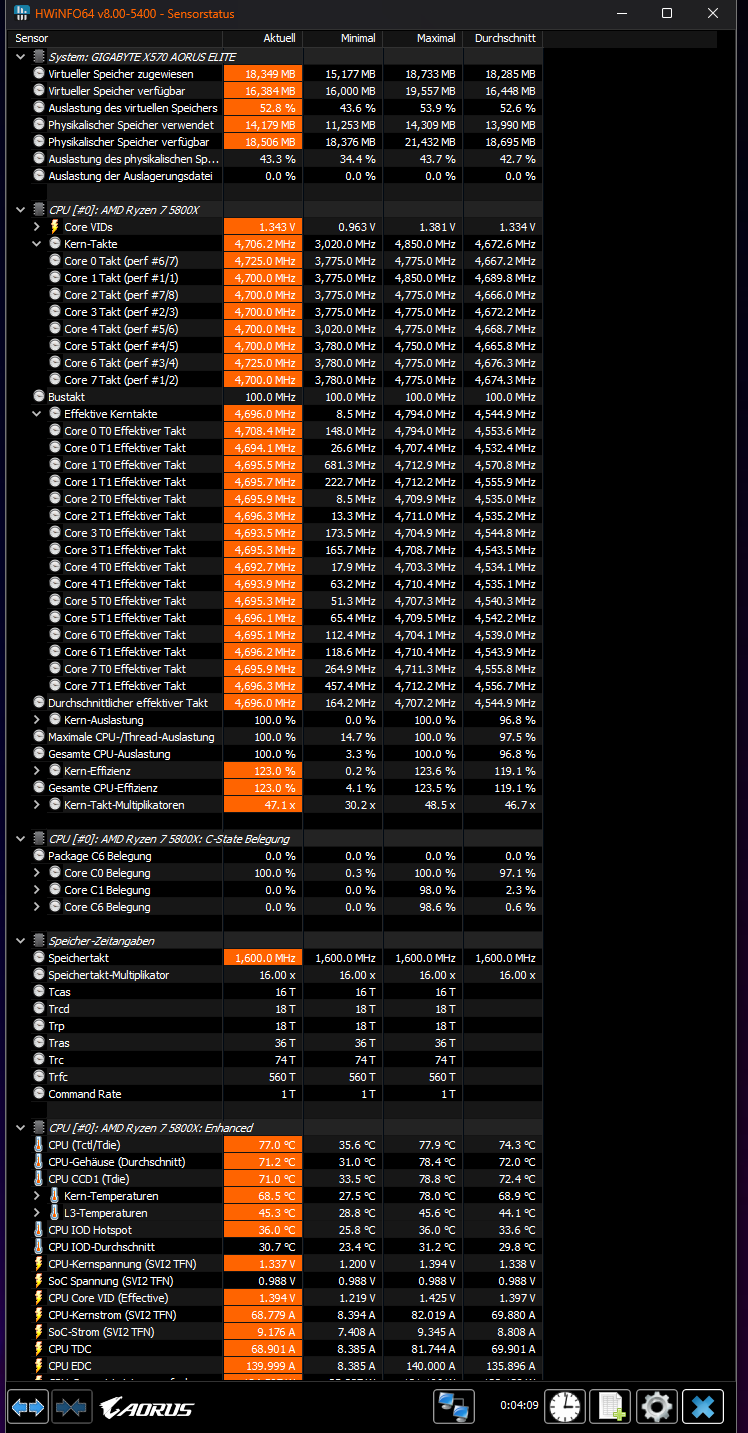Viewport: 748px width, 1433px height.
Task: Expand the Core C6 Belegung row
Action: 38,907
